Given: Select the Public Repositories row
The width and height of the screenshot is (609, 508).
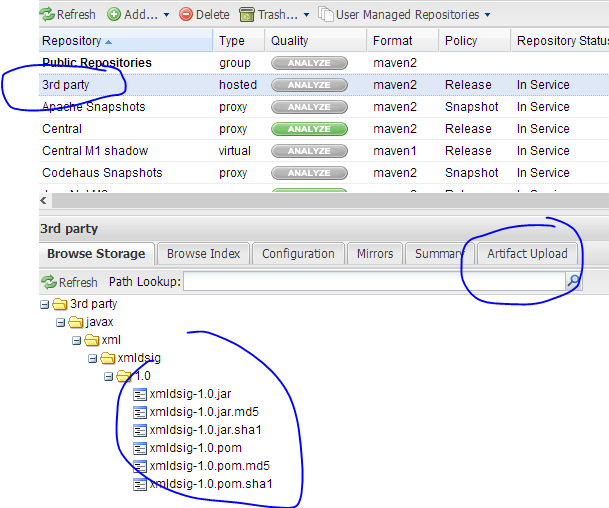Looking at the screenshot, I should pyautogui.click(x=324, y=63).
